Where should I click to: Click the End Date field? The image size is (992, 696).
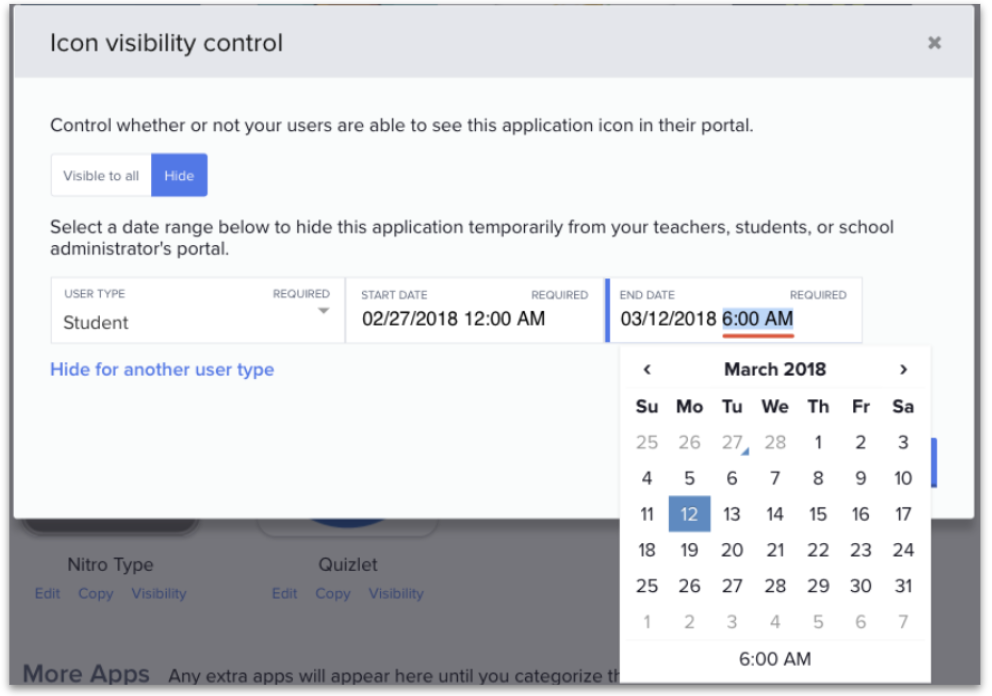[x=733, y=311]
